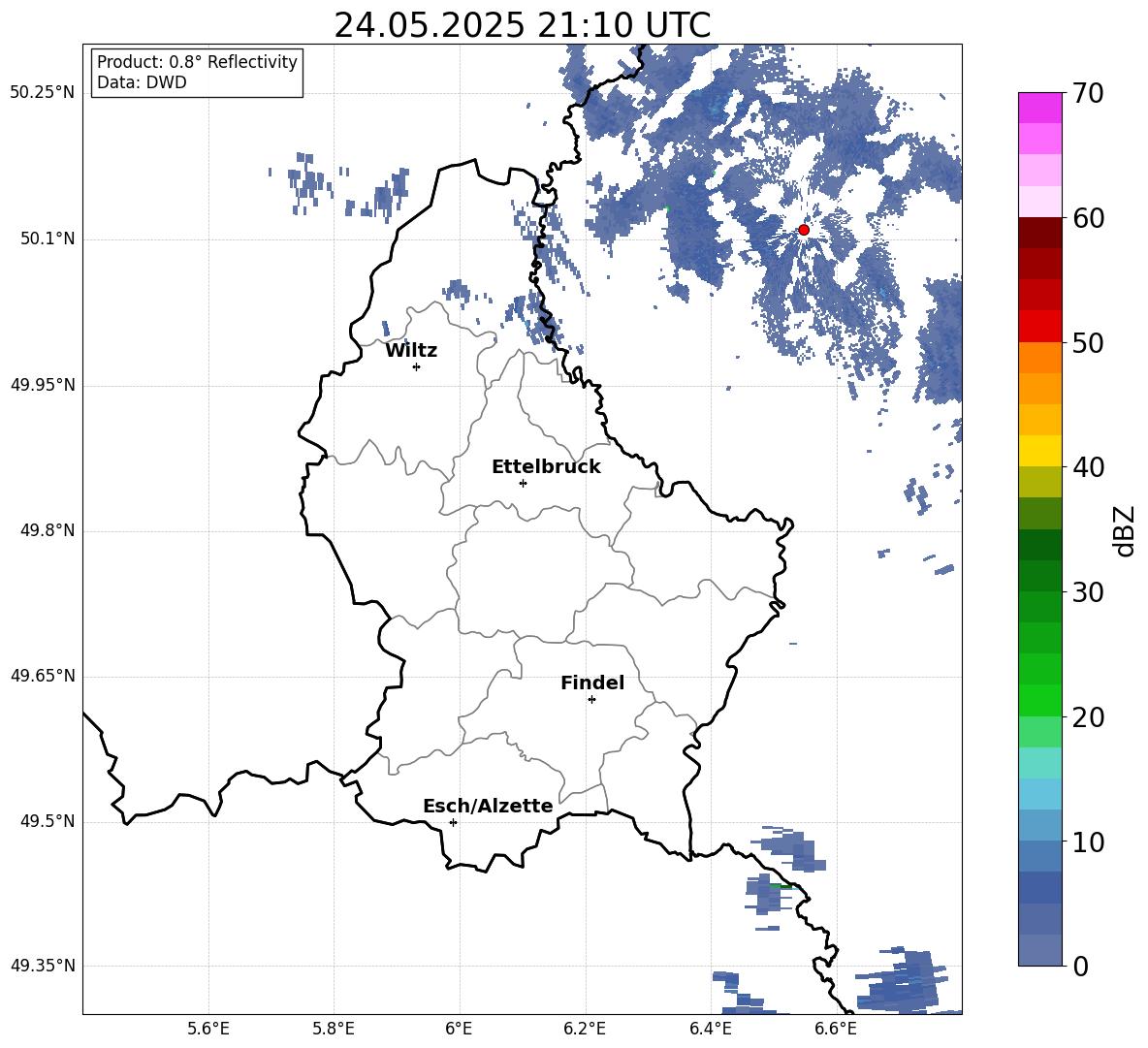The width and height of the screenshot is (1148, 1048).
Task: Click the "Data: DWD" label
Action: pos(142,82)
